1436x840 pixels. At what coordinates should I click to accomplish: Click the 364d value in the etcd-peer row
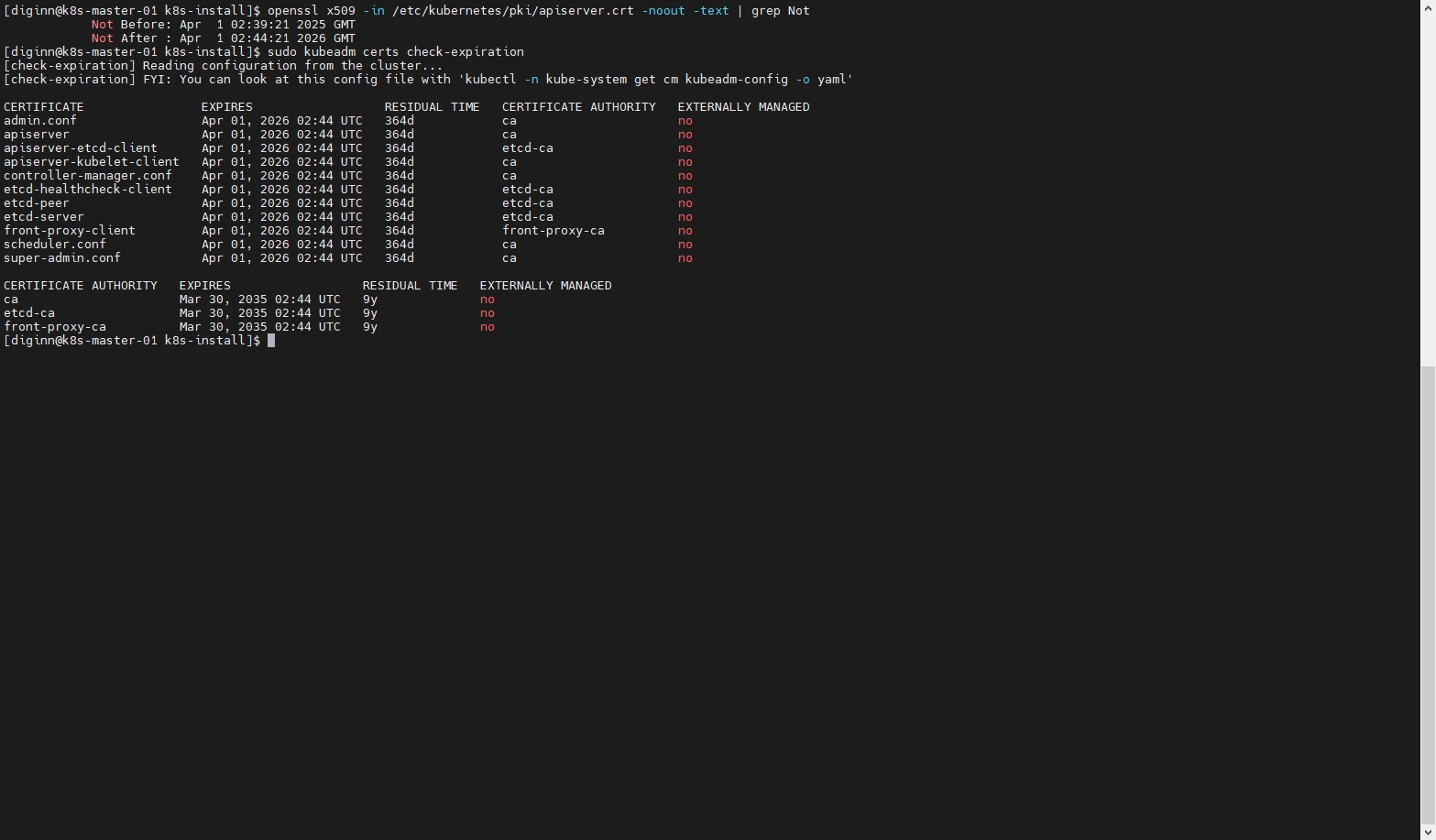399,203
